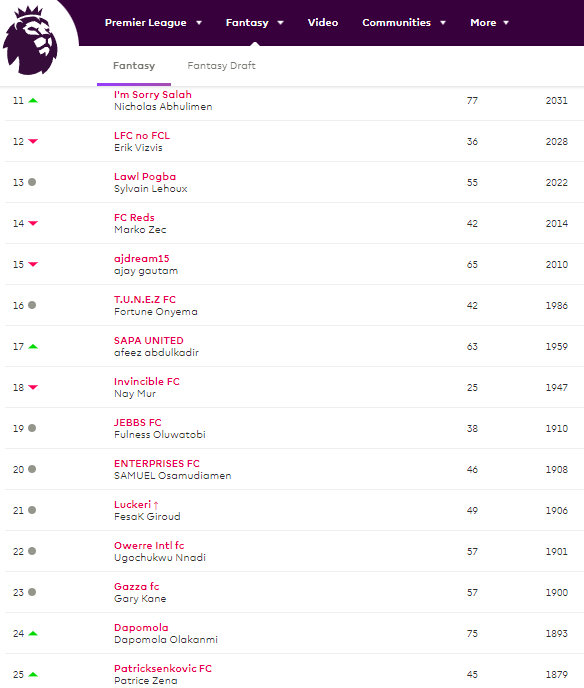This screenshot has width=584, height=688.
Task: Open the SAPA UNITED team link
Action: click(149, 340)
